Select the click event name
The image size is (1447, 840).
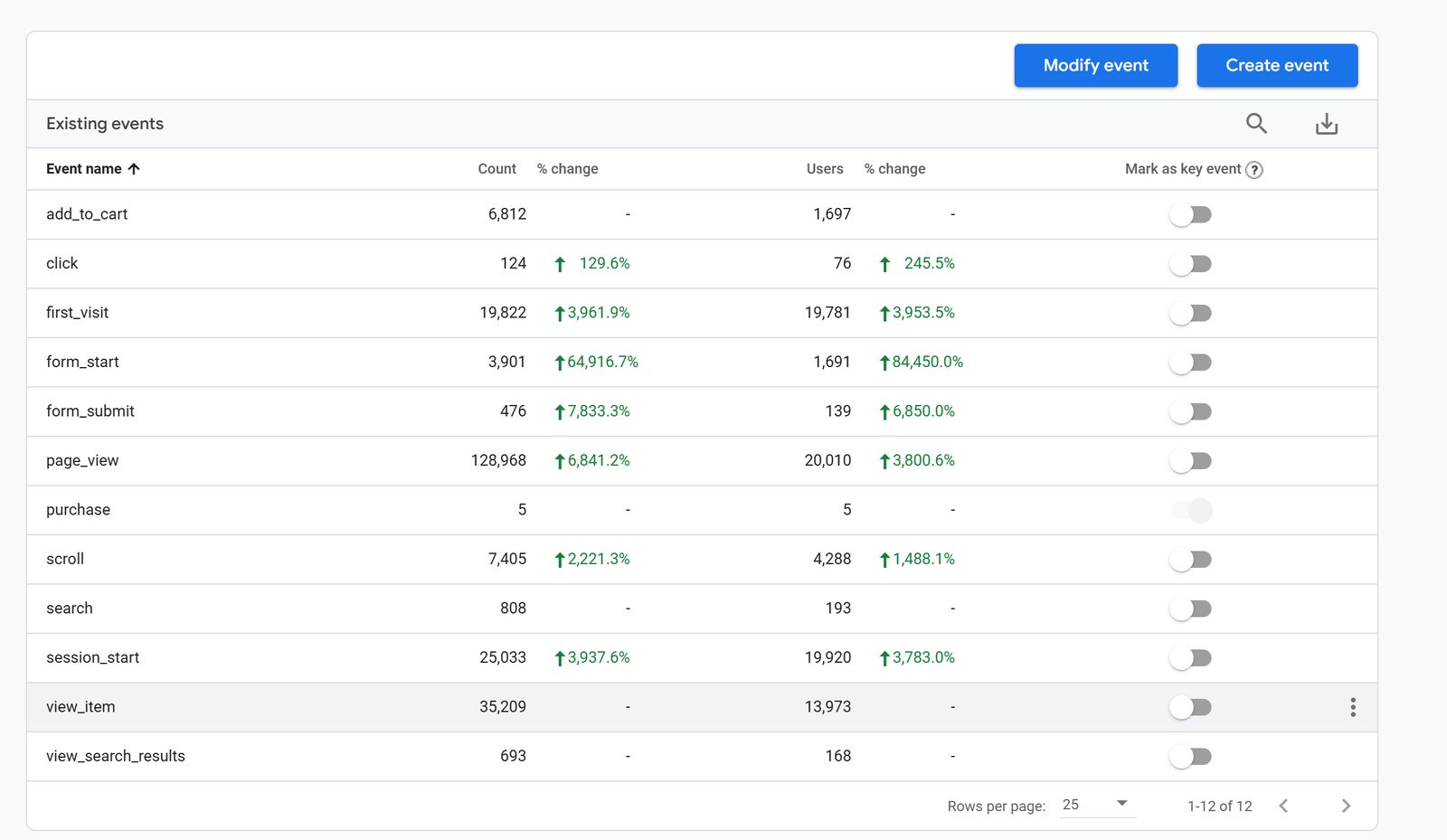coord(61,263)
